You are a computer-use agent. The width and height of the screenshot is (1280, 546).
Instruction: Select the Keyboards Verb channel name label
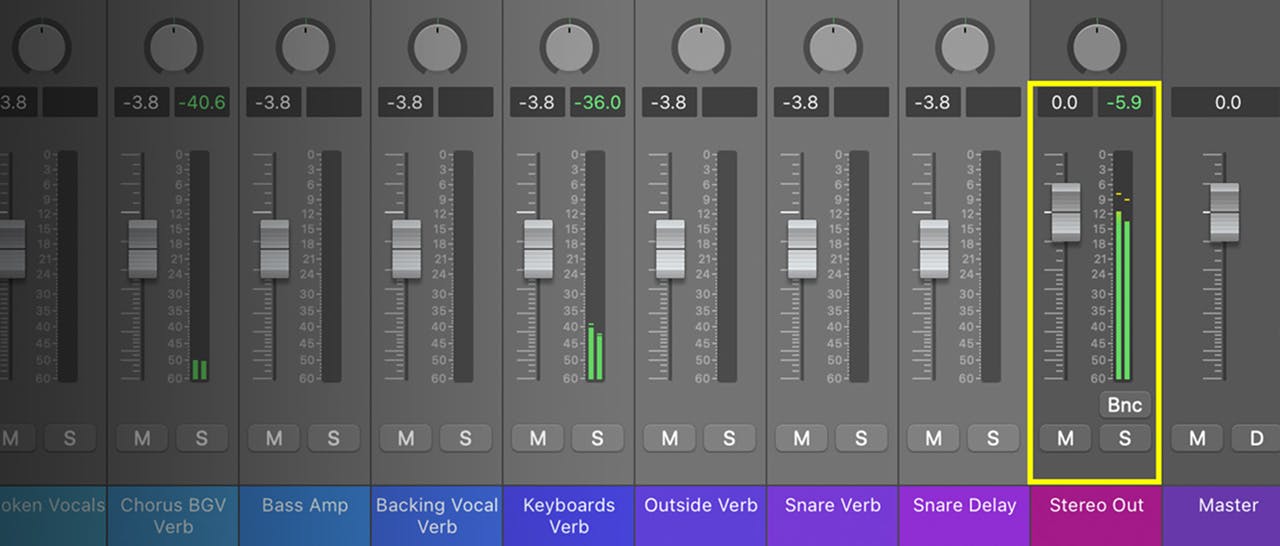pyautogui.click(x=569, y=515)
